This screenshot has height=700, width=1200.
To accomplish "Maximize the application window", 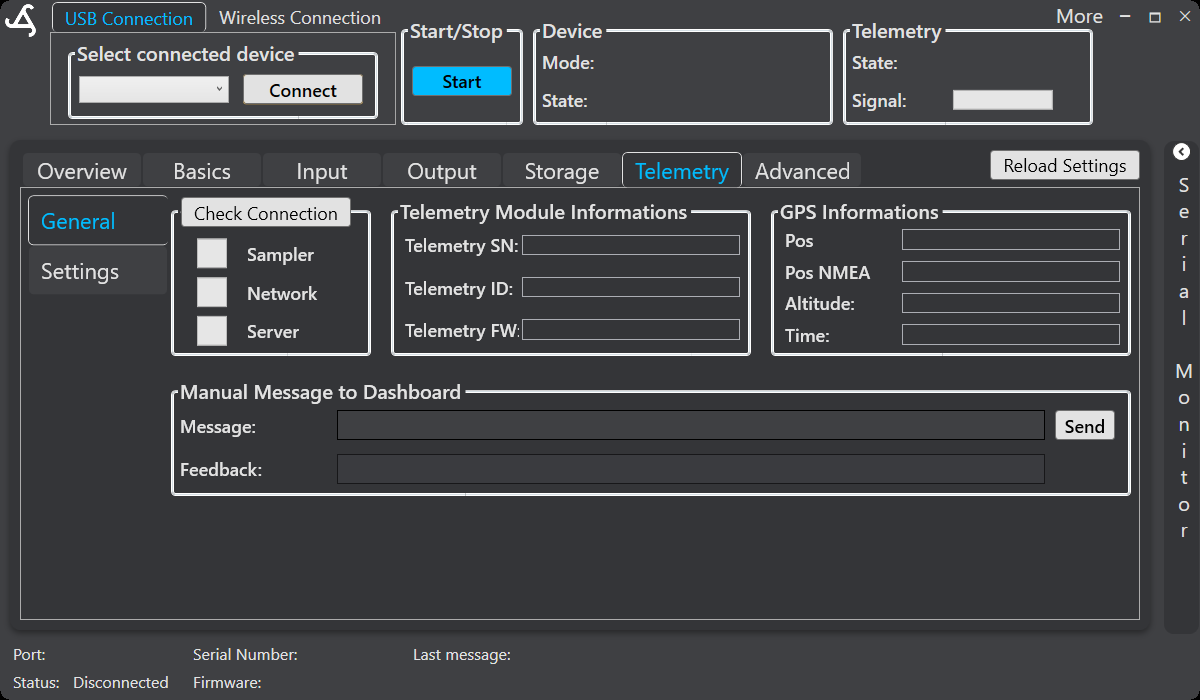I will click(x=1155, y=17).
